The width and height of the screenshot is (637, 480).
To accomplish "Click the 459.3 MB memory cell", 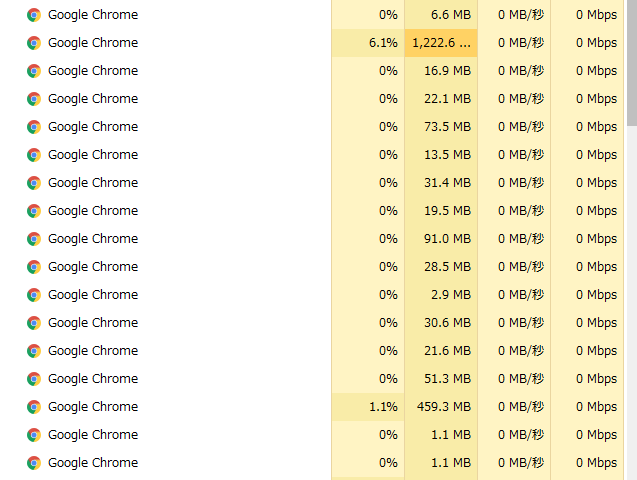I will coord(441,406).
